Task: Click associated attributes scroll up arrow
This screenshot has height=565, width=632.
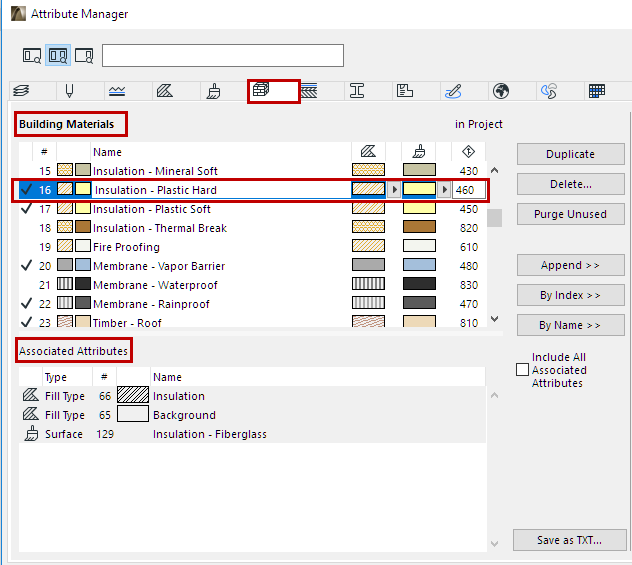Action: (x=495, y=395)
